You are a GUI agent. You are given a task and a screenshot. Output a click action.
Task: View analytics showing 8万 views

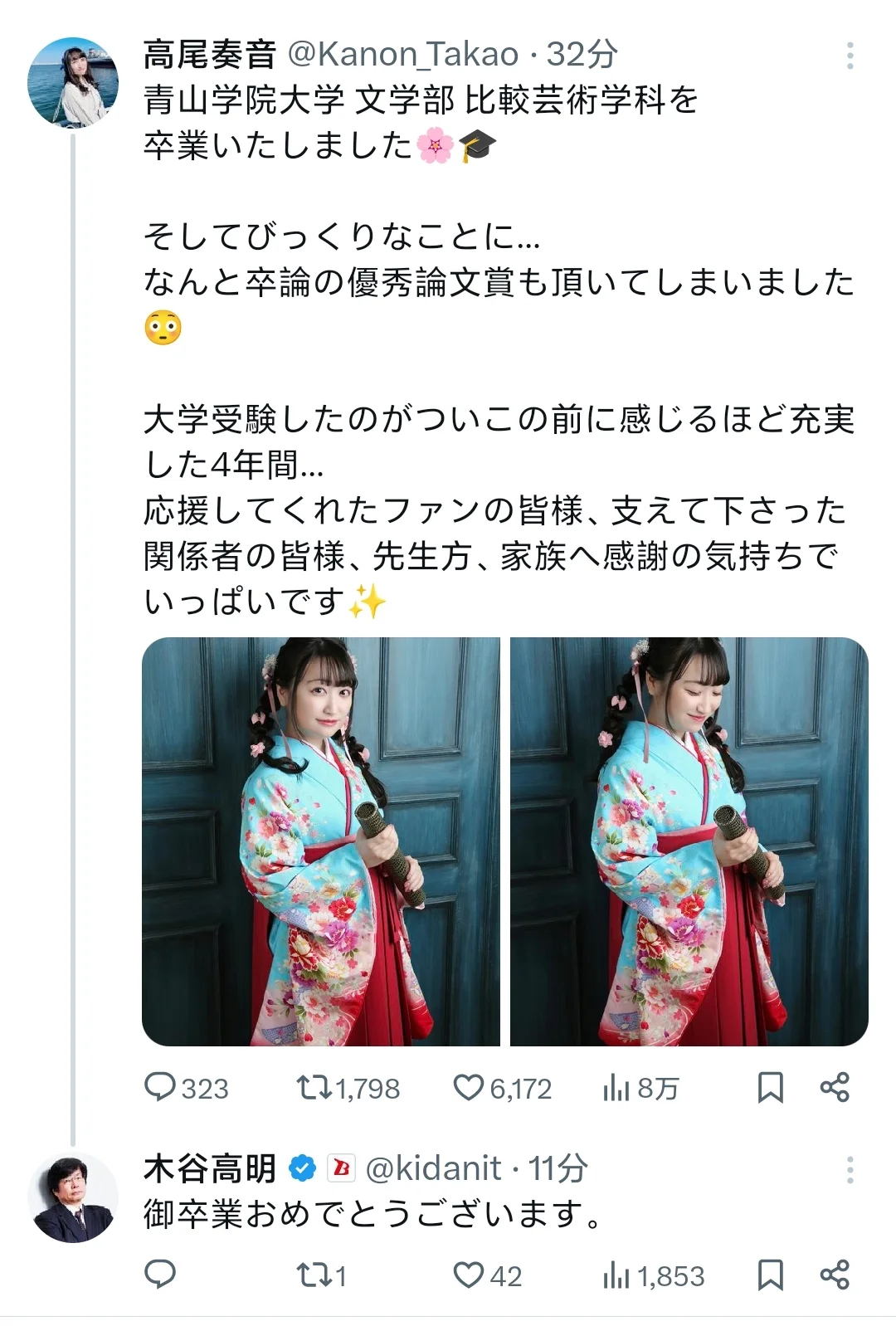pos(640,1088)
